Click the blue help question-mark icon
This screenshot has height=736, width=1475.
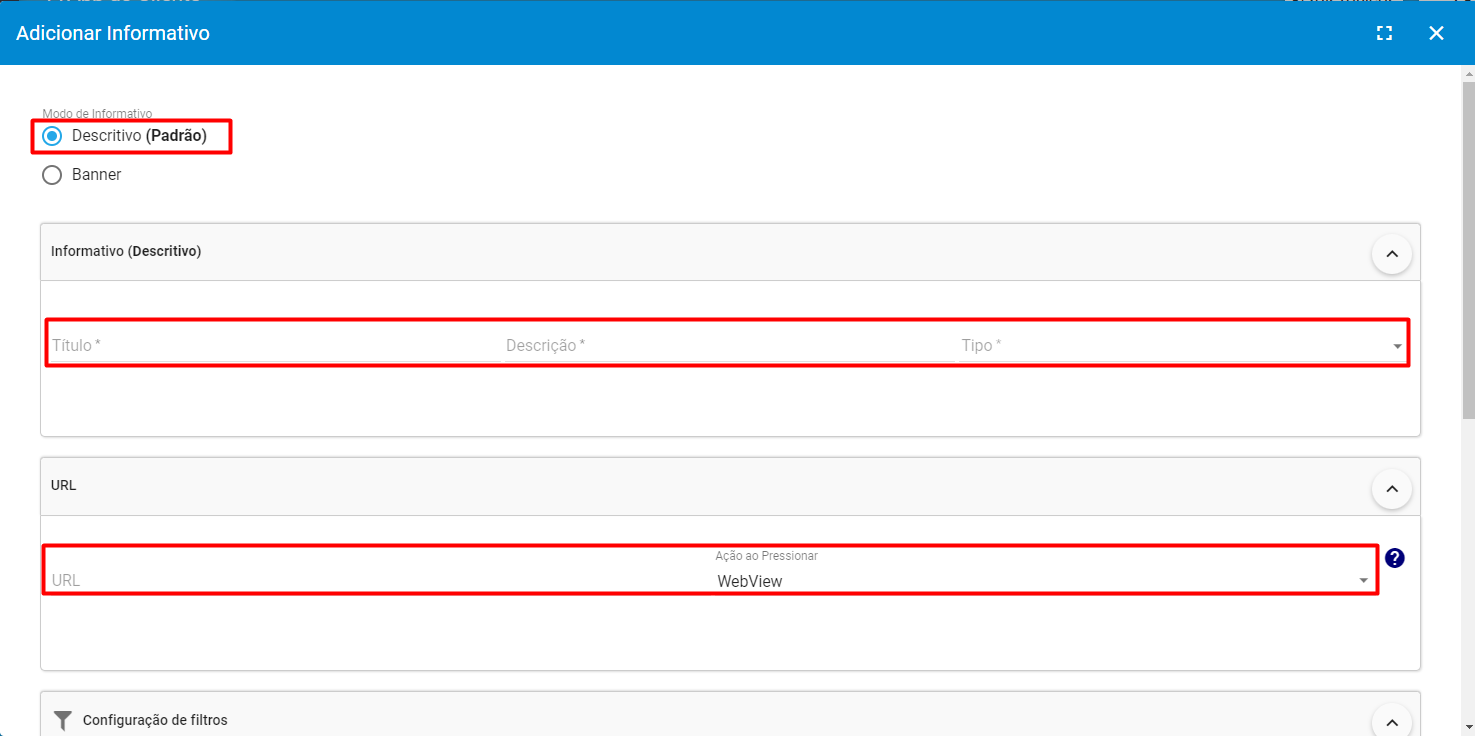[x=1395, y=558]
